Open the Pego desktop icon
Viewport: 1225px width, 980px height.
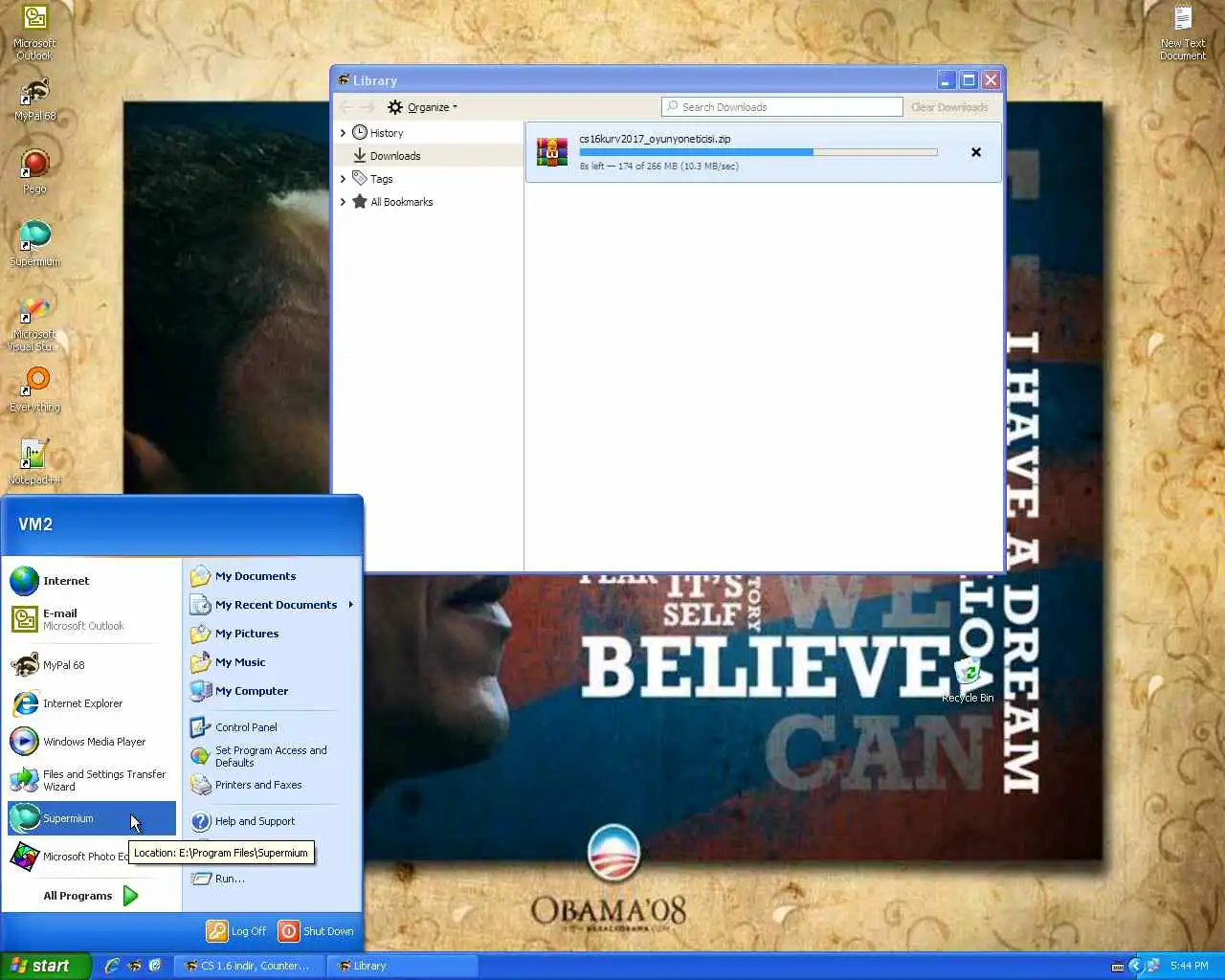[x=34, y=171]
